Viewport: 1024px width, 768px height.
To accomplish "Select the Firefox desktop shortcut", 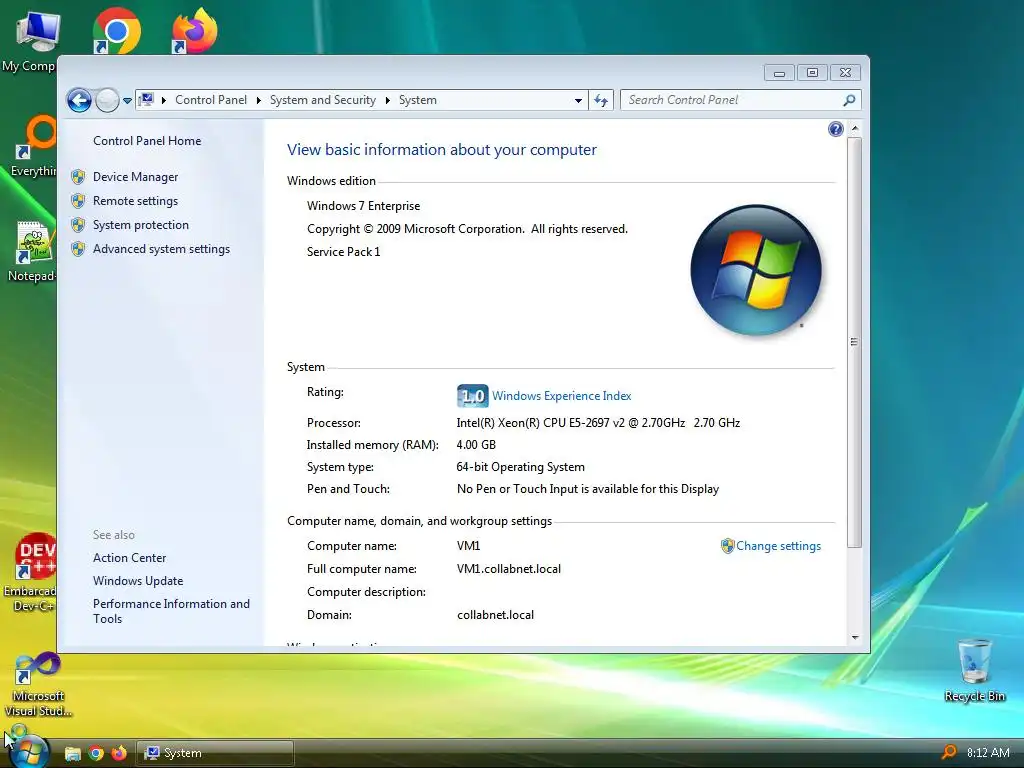I will point(195,30).
